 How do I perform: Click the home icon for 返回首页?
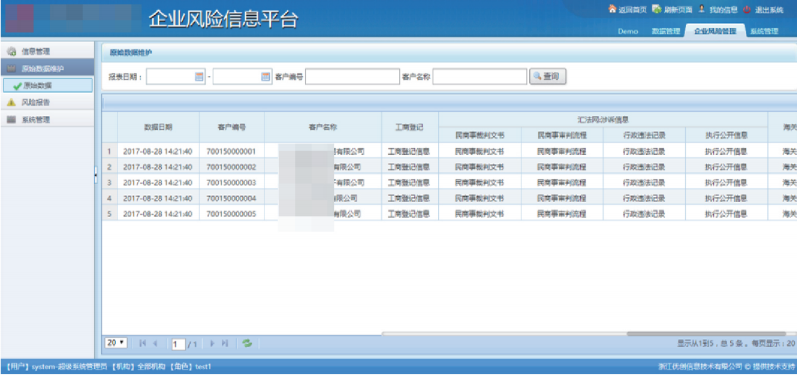click(612, 10)
